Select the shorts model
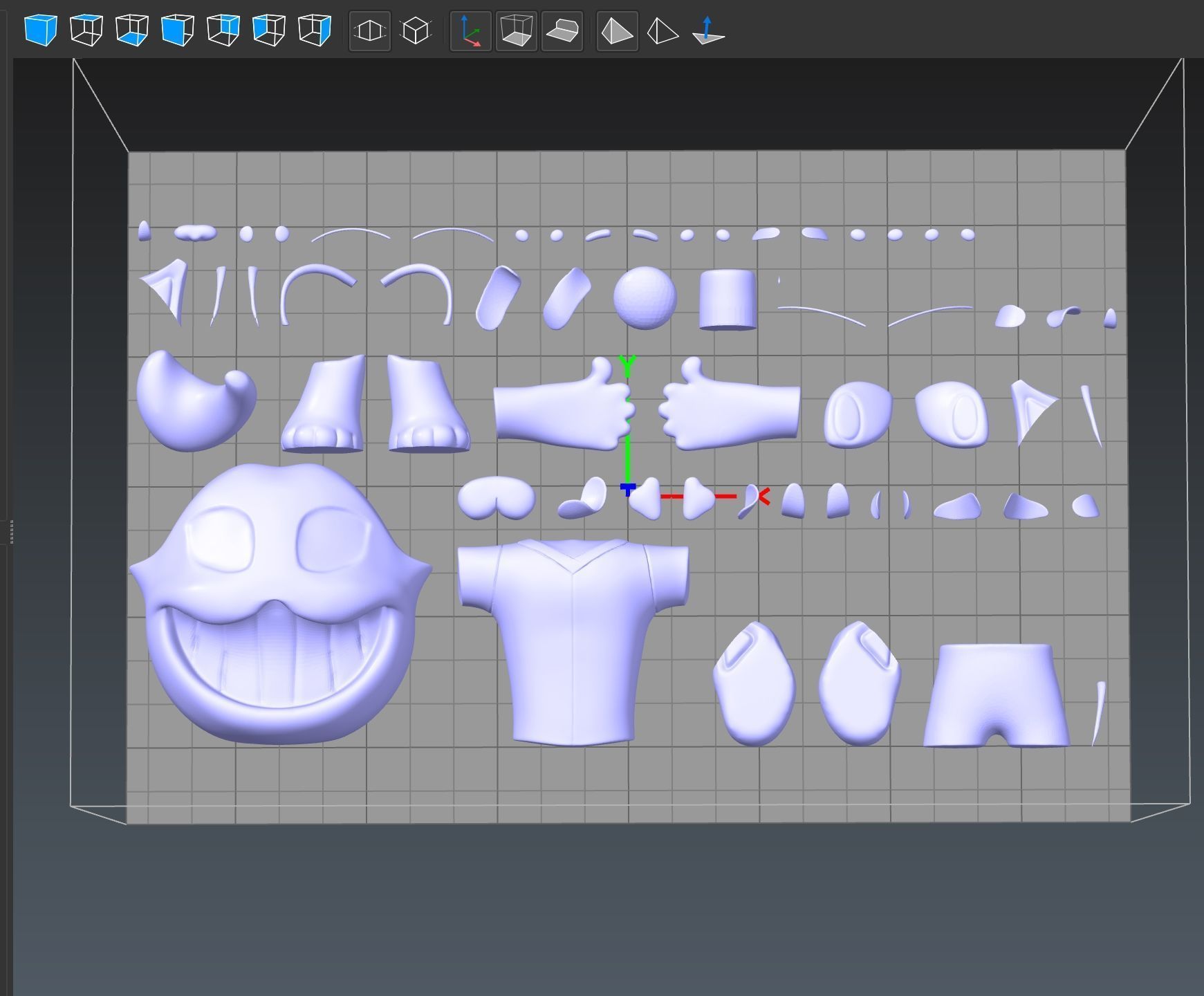Image resolution: width=1204 pixels, height=996 pixels. 996,695
